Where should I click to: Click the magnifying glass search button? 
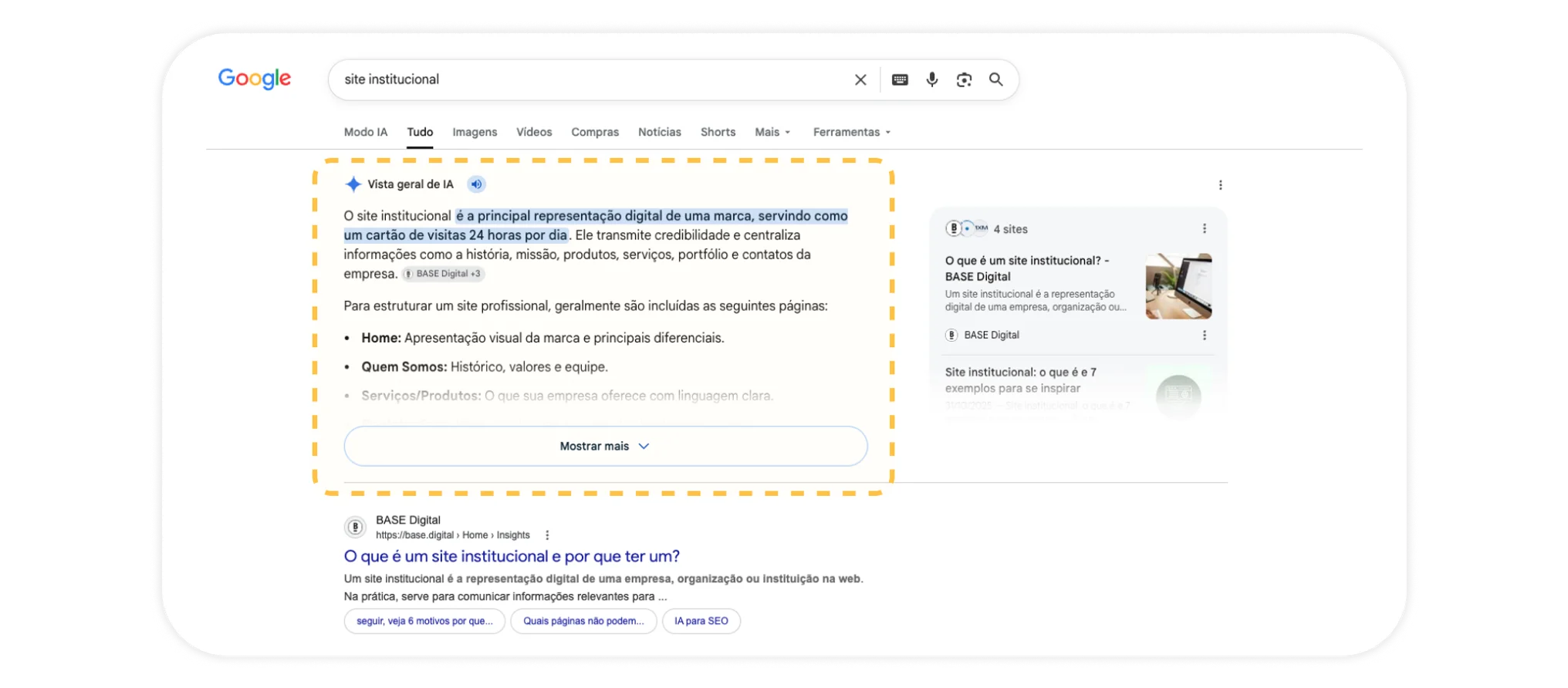point(996,79)
